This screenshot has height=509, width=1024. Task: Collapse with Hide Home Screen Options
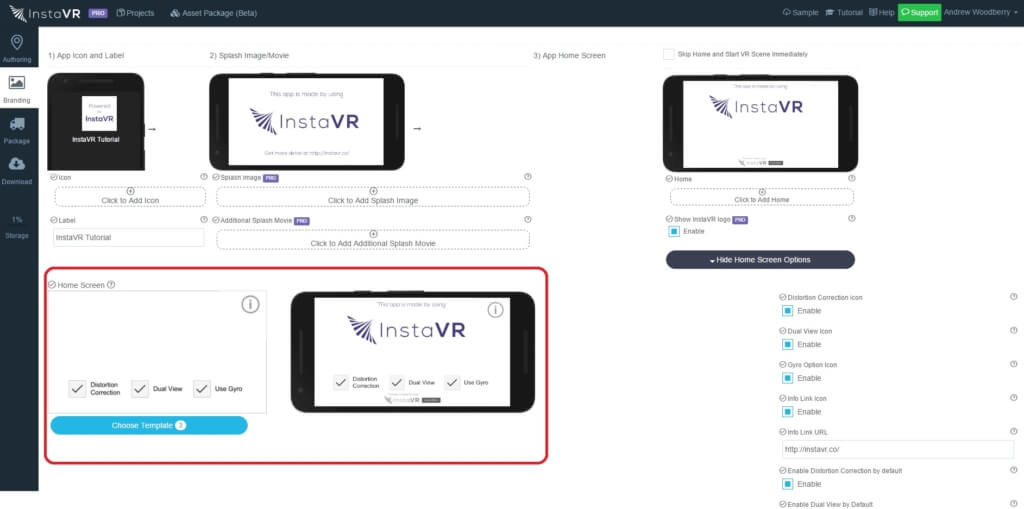760,259
